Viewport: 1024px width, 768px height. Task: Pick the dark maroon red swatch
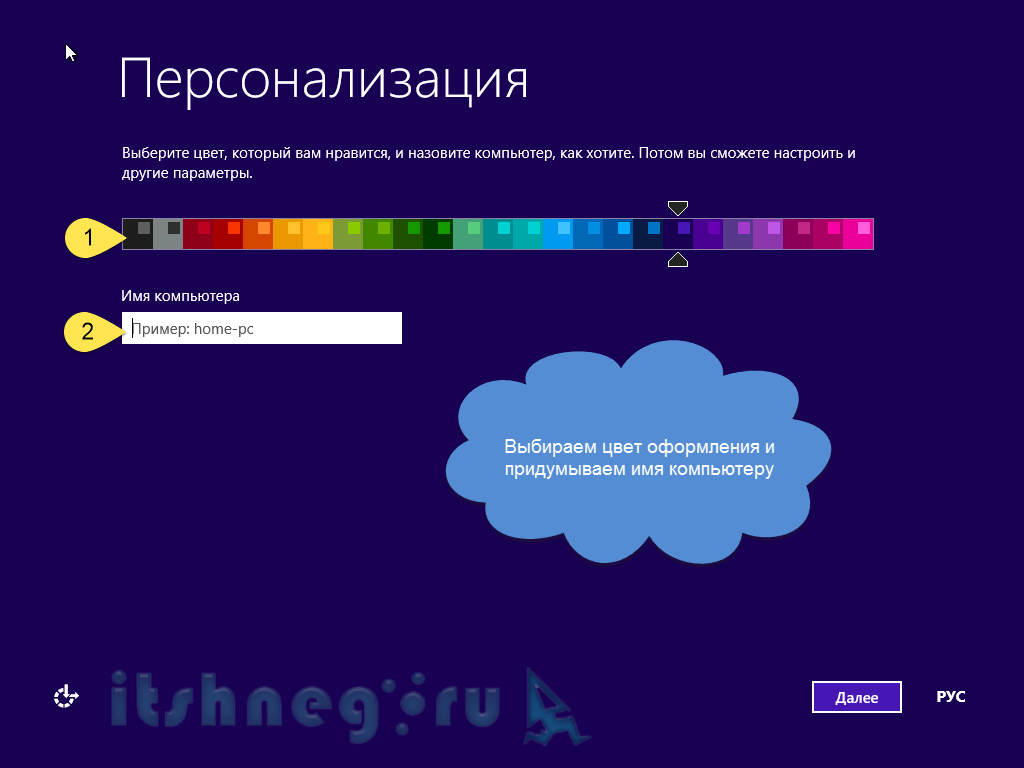198,234
